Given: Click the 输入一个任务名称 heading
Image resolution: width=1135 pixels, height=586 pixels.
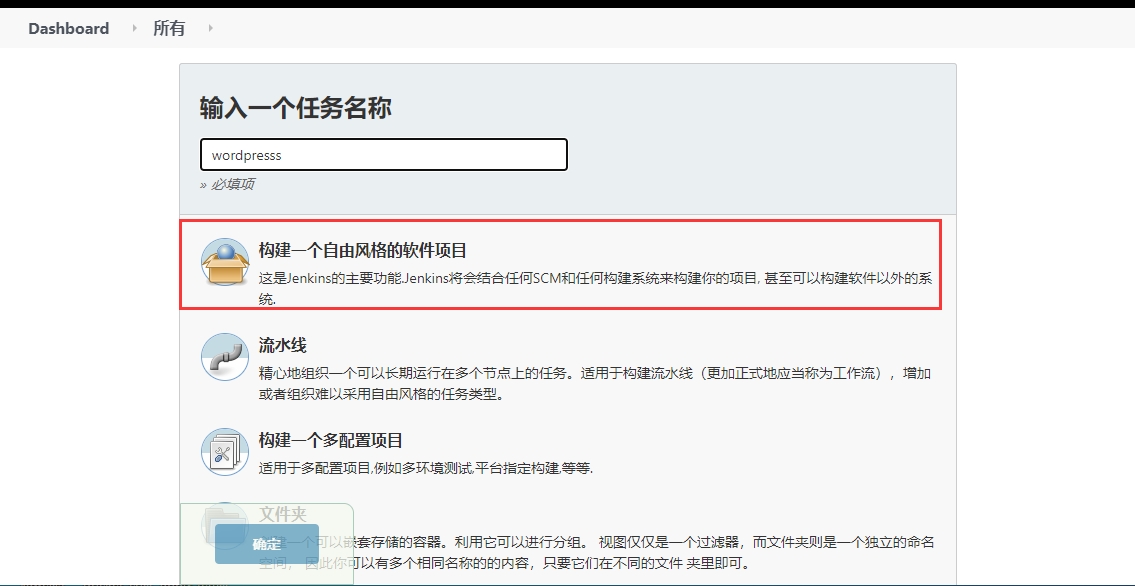Looking at the screenshot, I should pyautogui.click(x=295, y=108).
